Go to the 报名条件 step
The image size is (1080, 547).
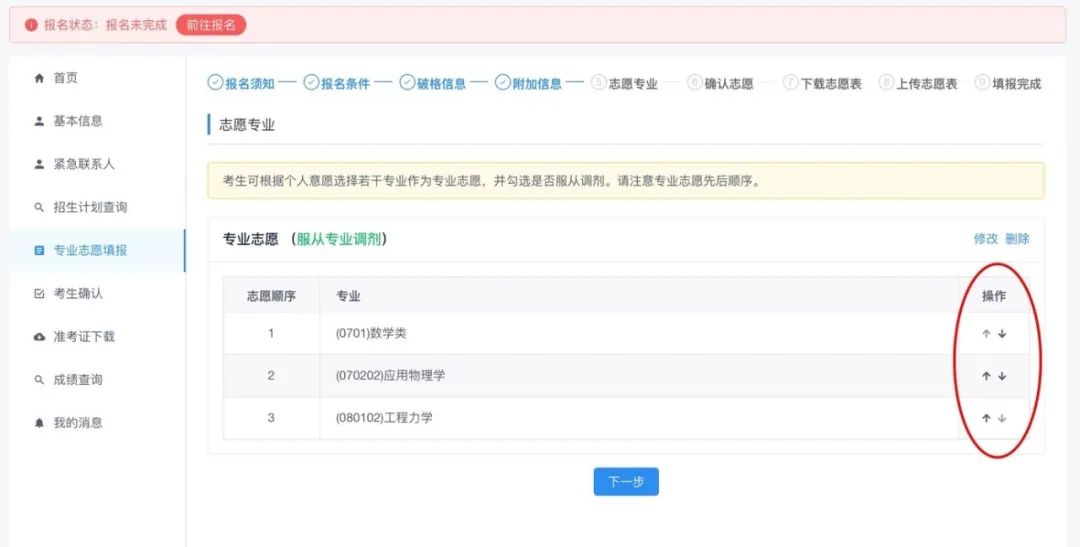click(345, 83)
